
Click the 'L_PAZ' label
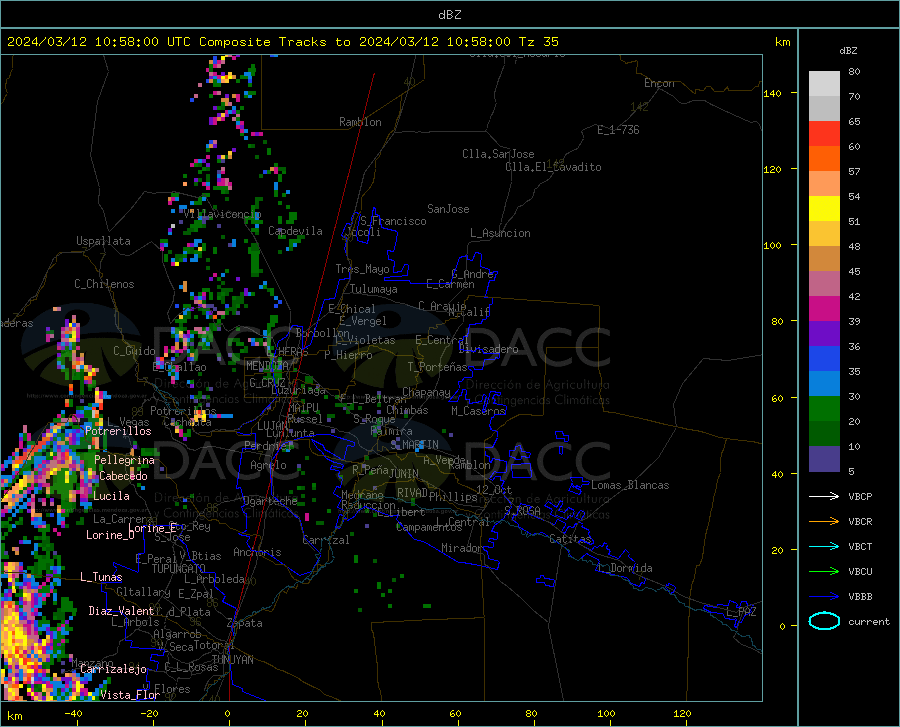coord(741,612)
